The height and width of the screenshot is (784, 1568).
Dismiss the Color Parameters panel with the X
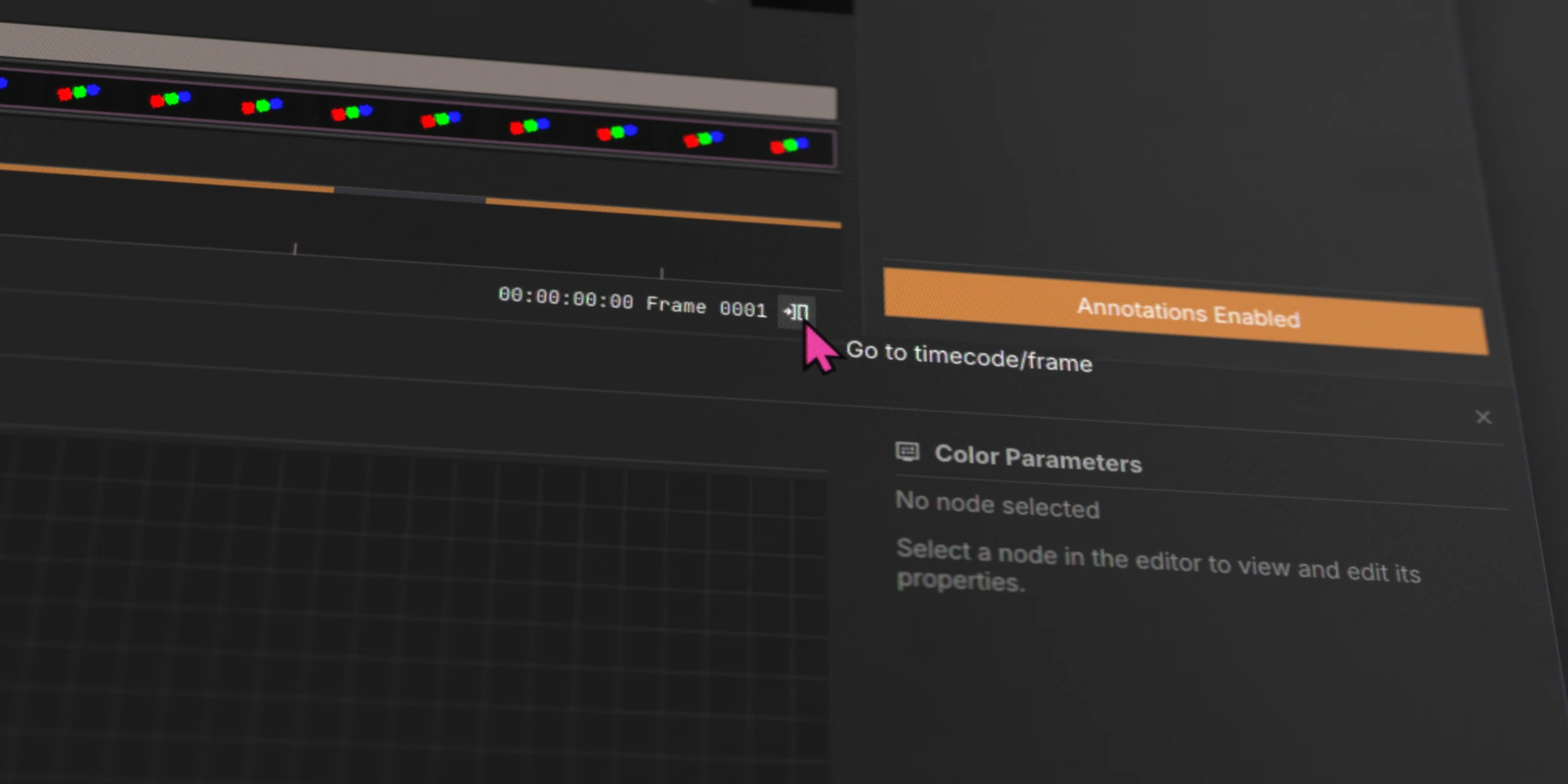point(1483,417)
